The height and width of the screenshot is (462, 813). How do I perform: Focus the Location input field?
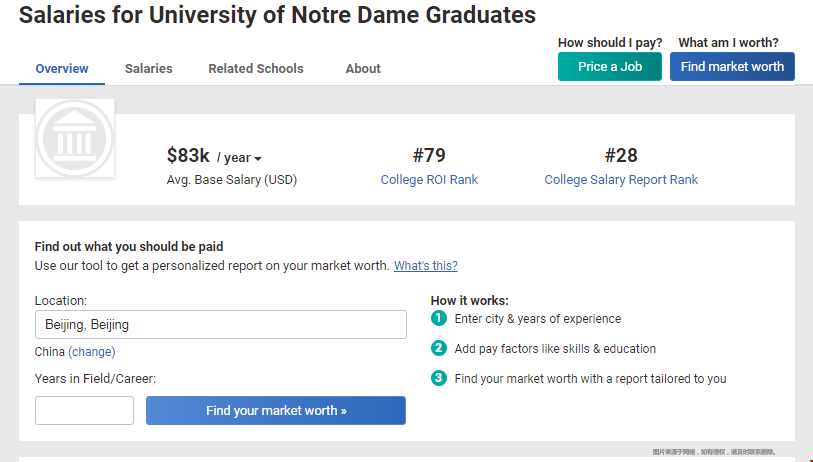[221, 325]
